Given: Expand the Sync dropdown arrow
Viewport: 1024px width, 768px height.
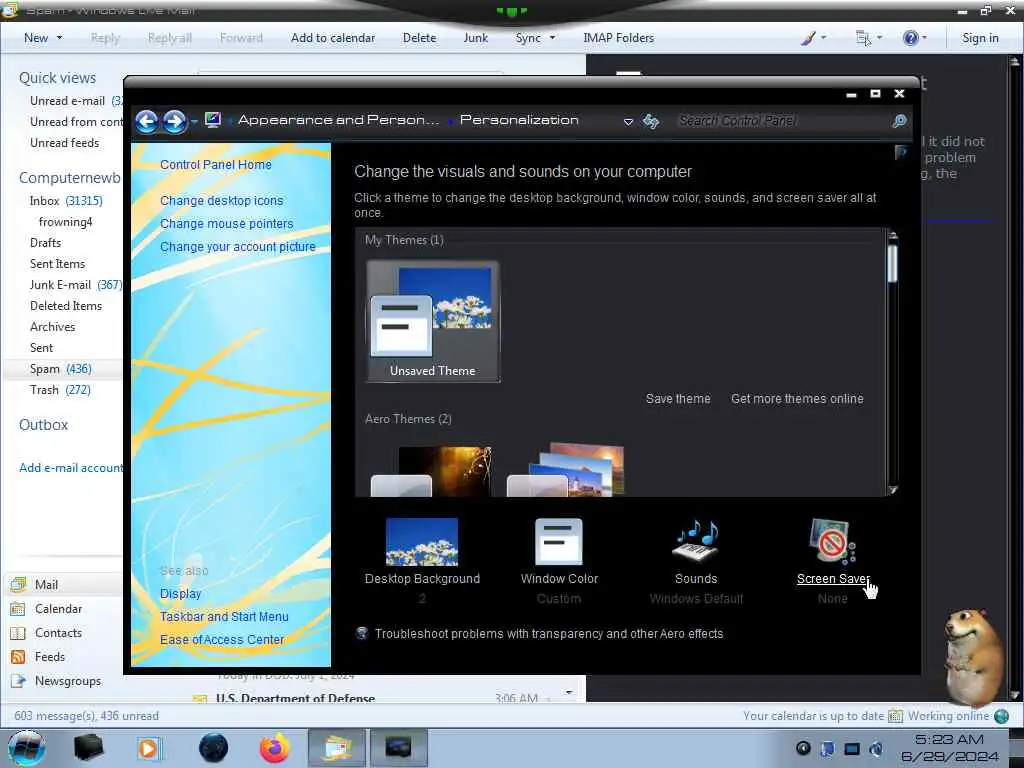Looking at the screenshot, I should coord(552,38).
